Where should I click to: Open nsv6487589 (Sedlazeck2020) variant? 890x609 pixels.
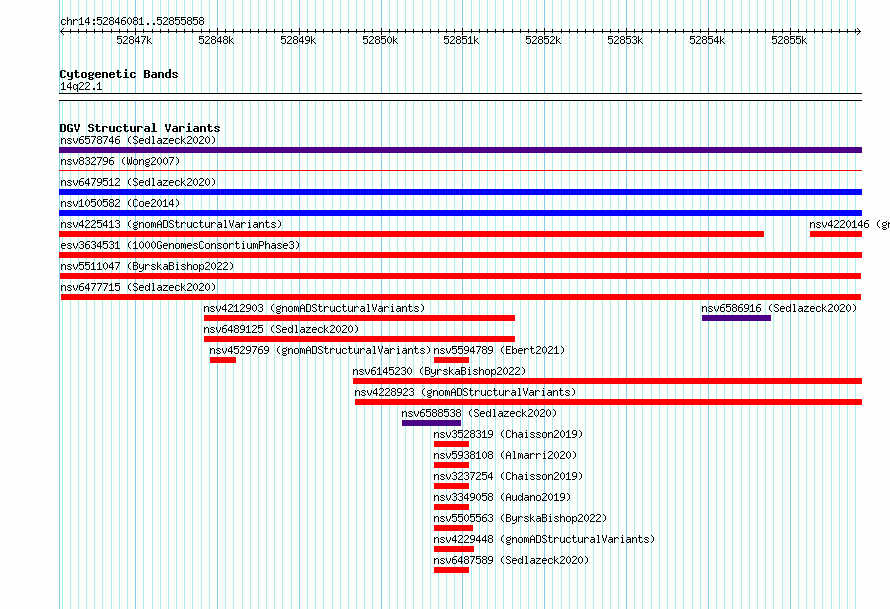pyautogui.click(x=511, y=560)
